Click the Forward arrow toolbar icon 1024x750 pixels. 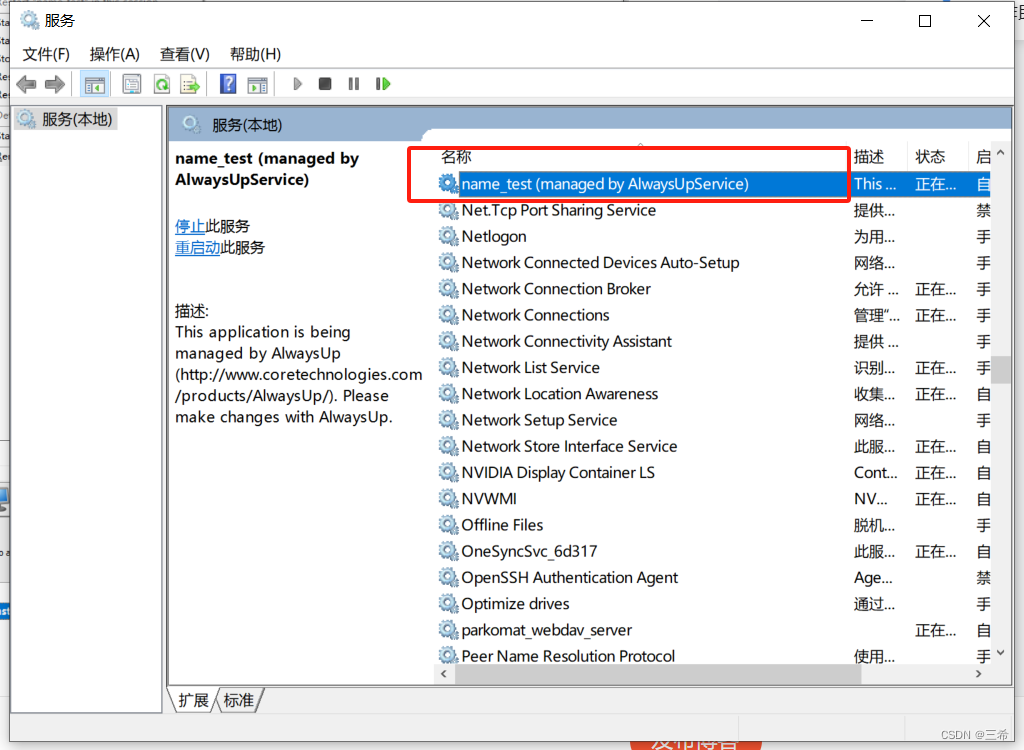click(55, 84)
